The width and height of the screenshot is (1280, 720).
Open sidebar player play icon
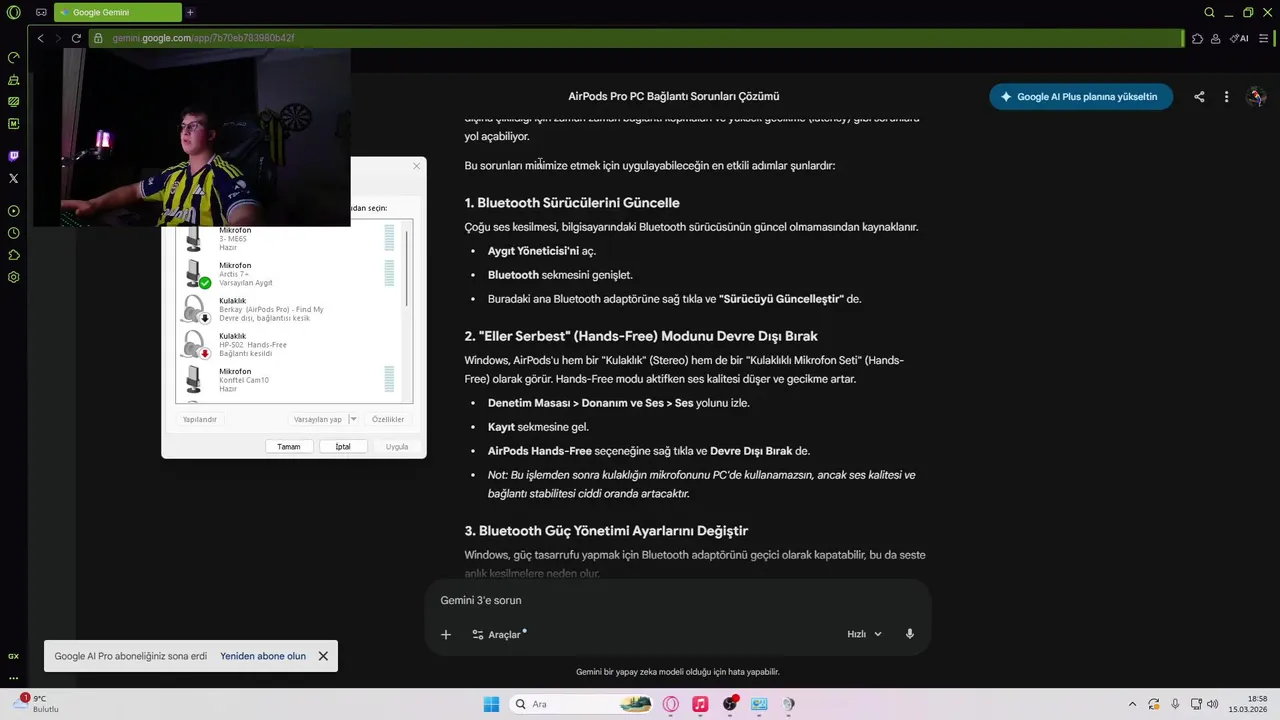(x=13, y=211)
